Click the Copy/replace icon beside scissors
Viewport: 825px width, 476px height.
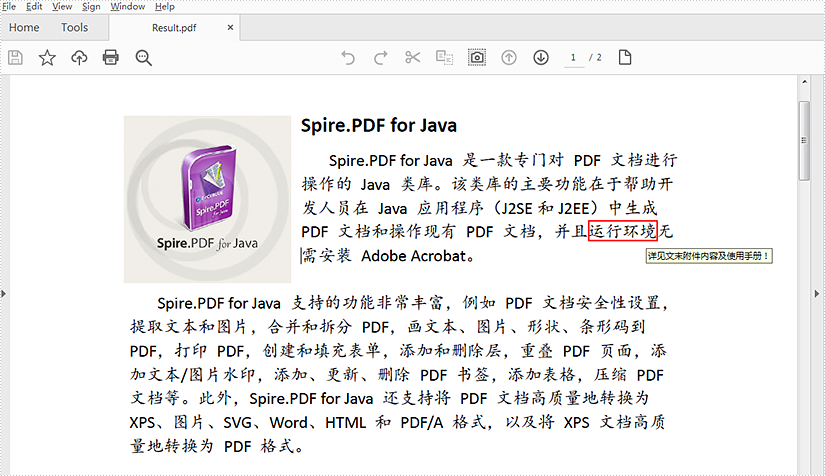pos(445,57)
